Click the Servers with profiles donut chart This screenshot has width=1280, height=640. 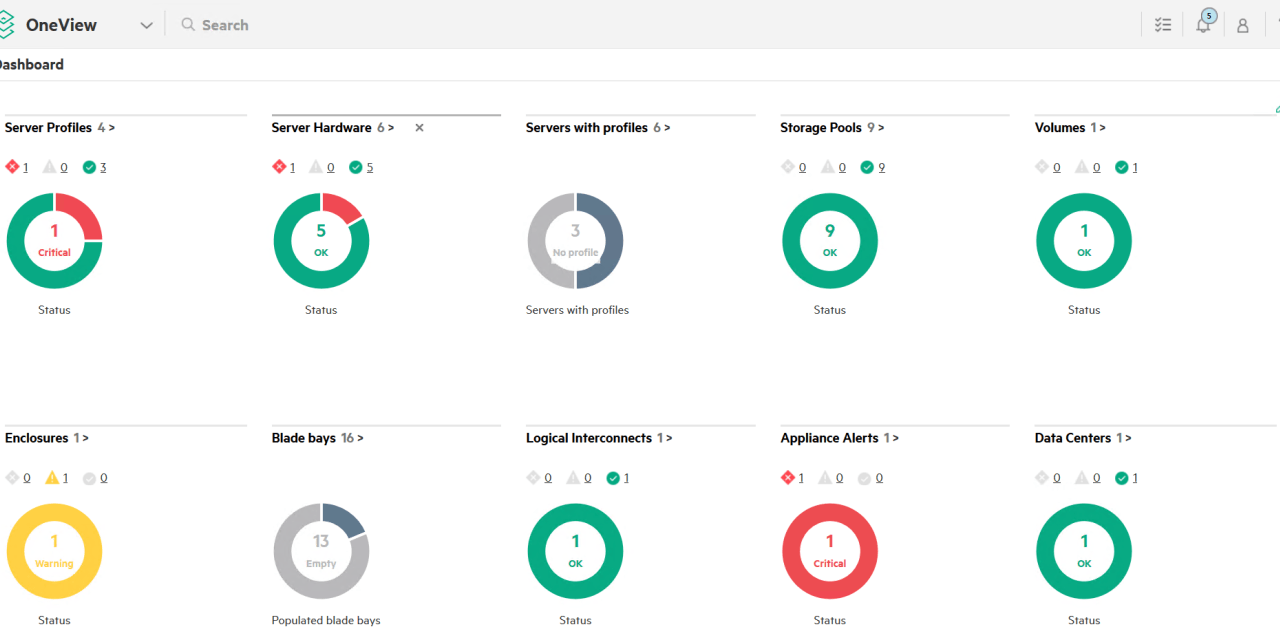[575, 240]
